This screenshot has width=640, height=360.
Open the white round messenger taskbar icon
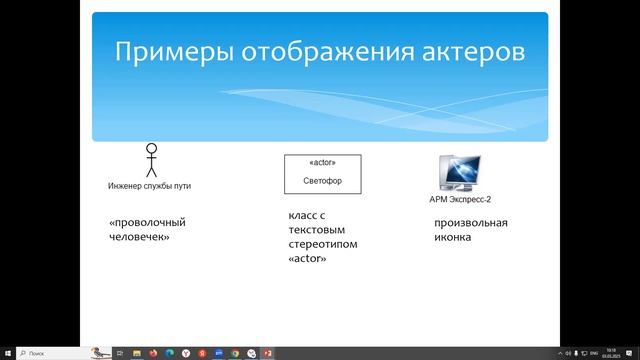(x=251, y=353)
